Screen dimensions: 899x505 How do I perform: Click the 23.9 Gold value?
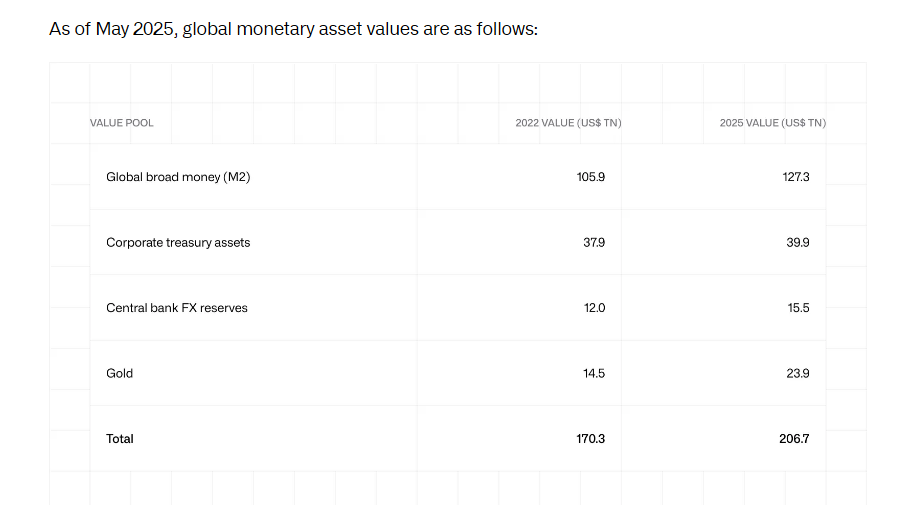(798, 373)
